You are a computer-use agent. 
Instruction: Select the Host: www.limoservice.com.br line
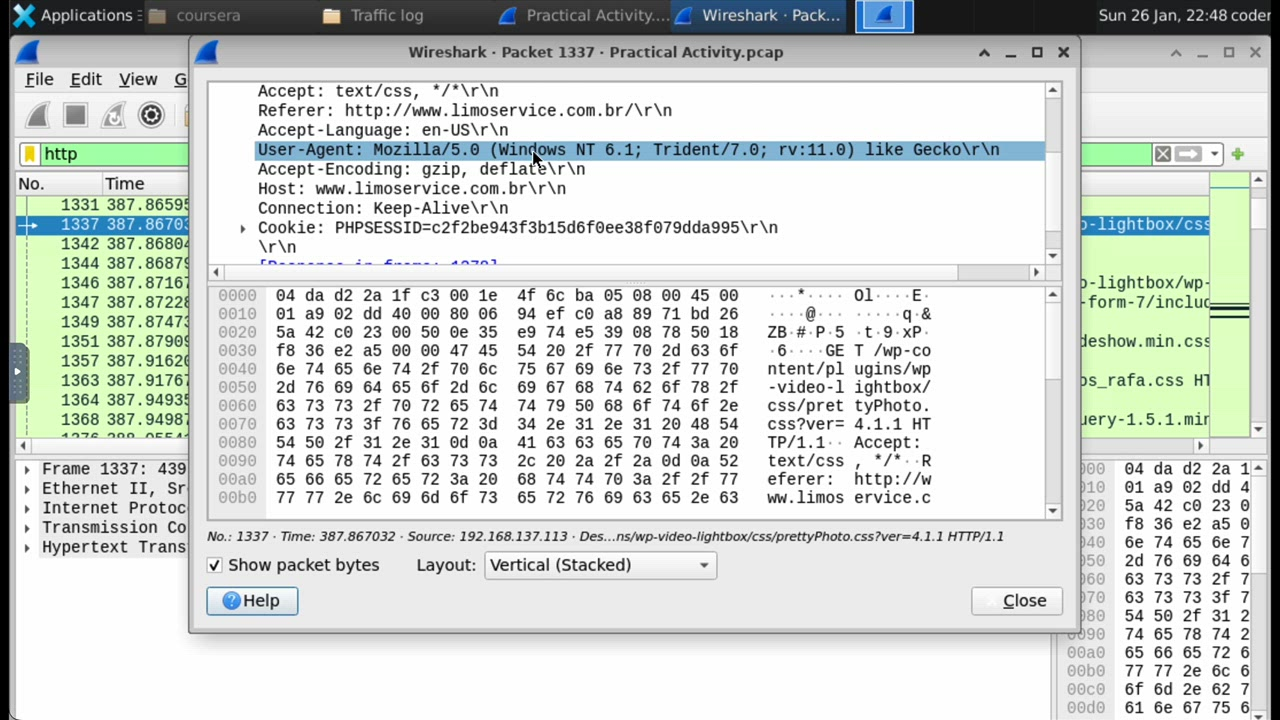(x=412, y=189)
